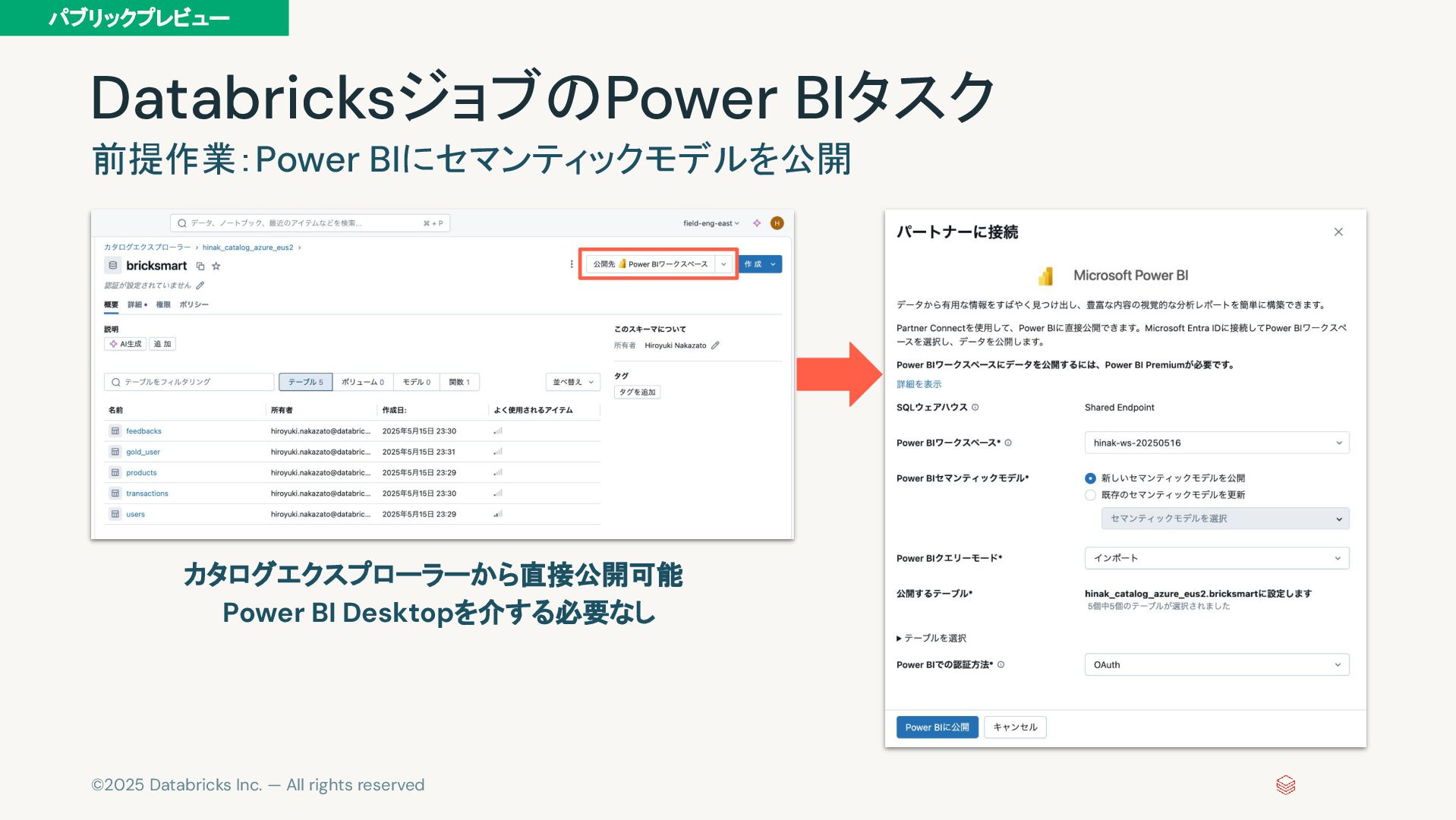Click the 公開先 Power BIワークスペース button
This screenshot has width=1456, height=820.
coord(651,264)
